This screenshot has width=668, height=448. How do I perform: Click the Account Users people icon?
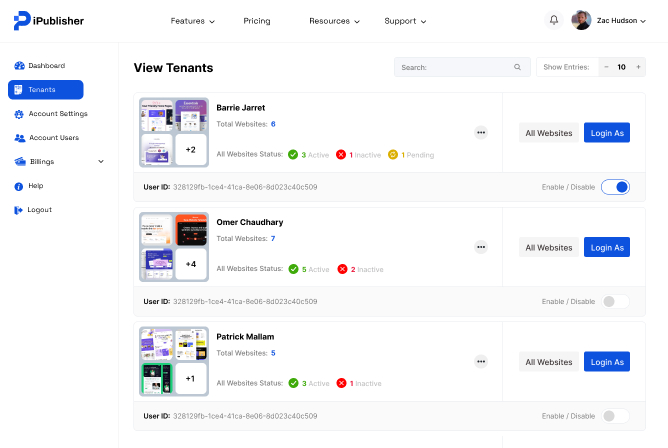coord(20,138)
